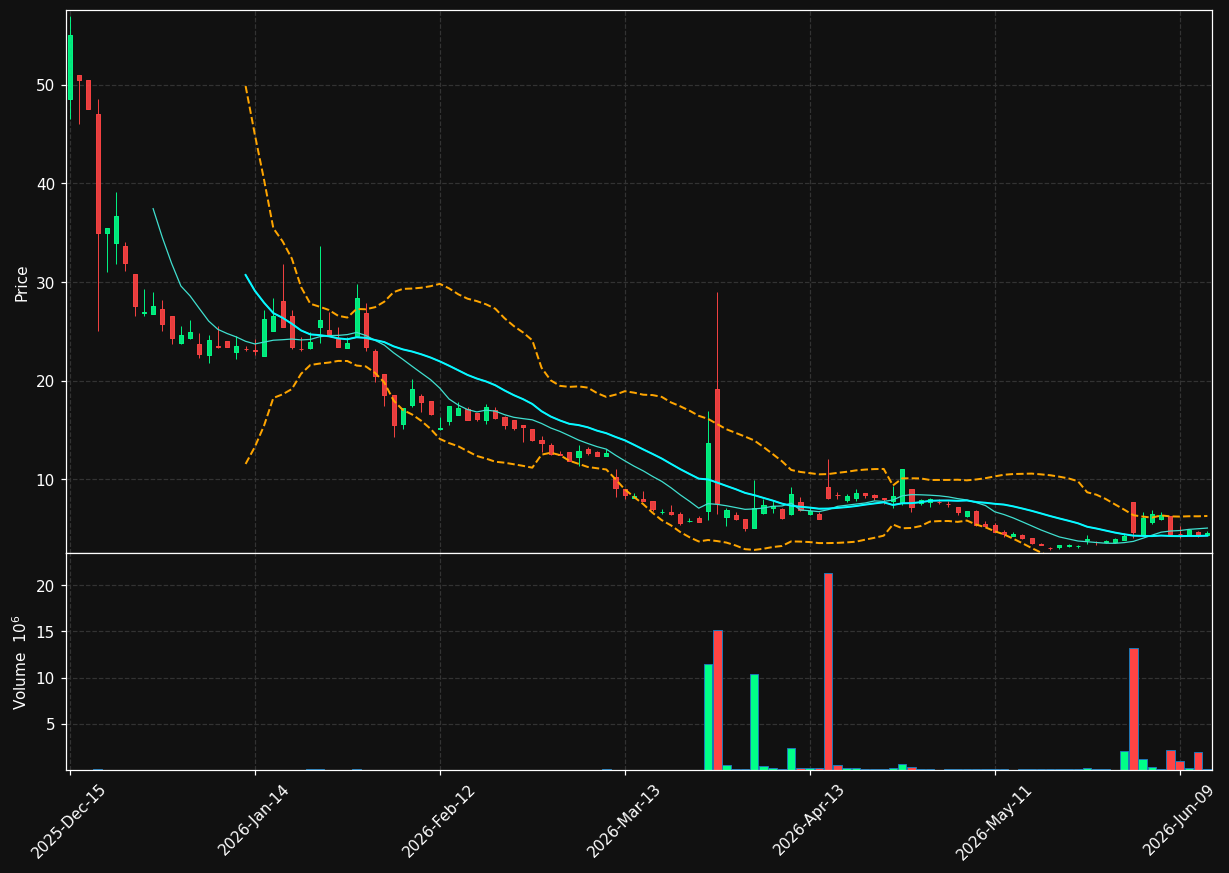
Task: Click the price tick label 40
Action: (x=45, y=184)
